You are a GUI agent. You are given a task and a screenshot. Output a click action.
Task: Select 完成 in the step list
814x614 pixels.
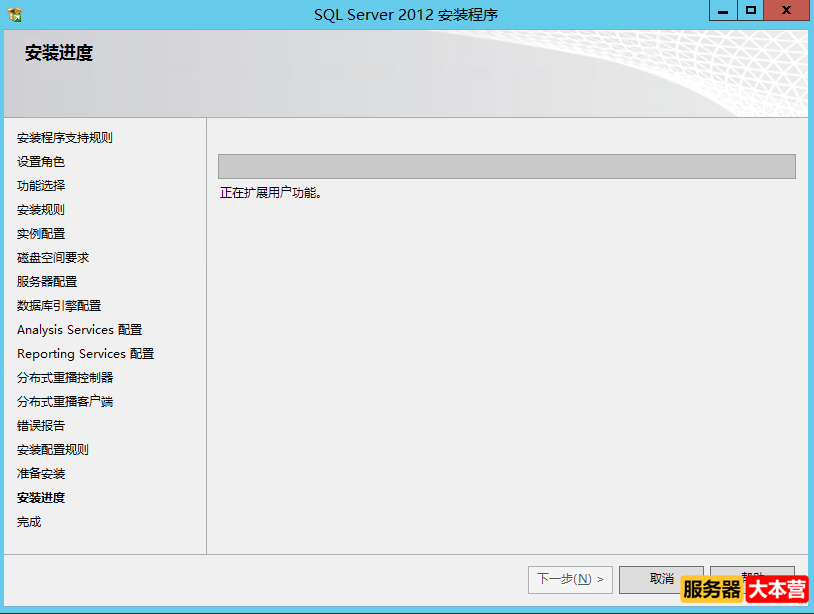click(x=29, y=522)
